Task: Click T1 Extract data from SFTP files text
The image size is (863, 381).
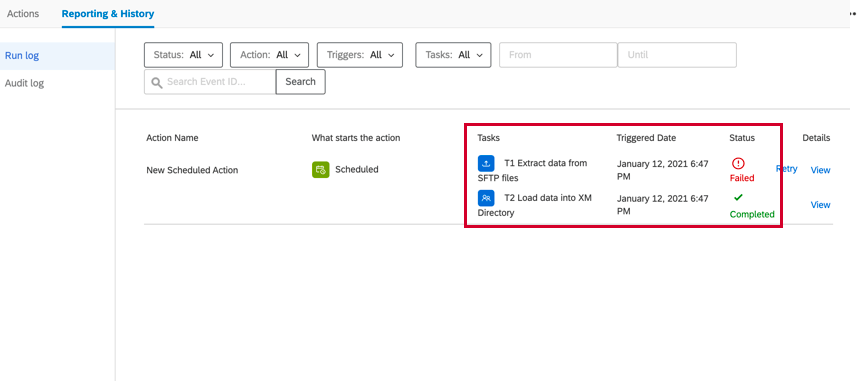Action: [532, 170]
